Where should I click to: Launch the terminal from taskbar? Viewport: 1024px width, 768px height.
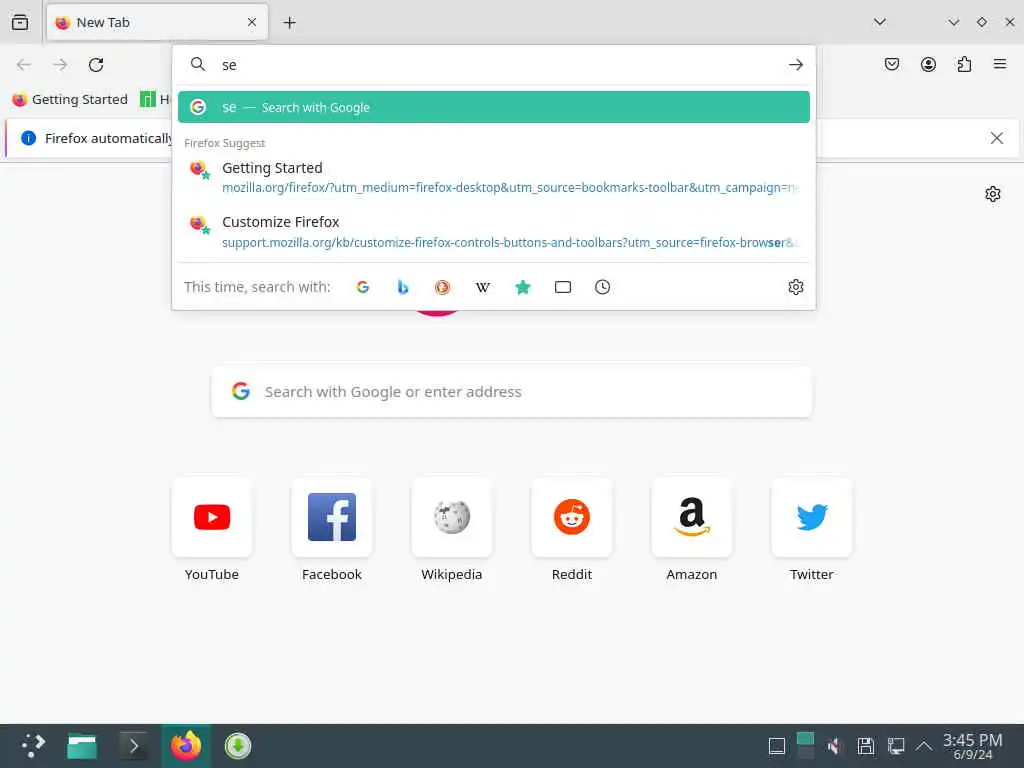click(x=134, y=746)
